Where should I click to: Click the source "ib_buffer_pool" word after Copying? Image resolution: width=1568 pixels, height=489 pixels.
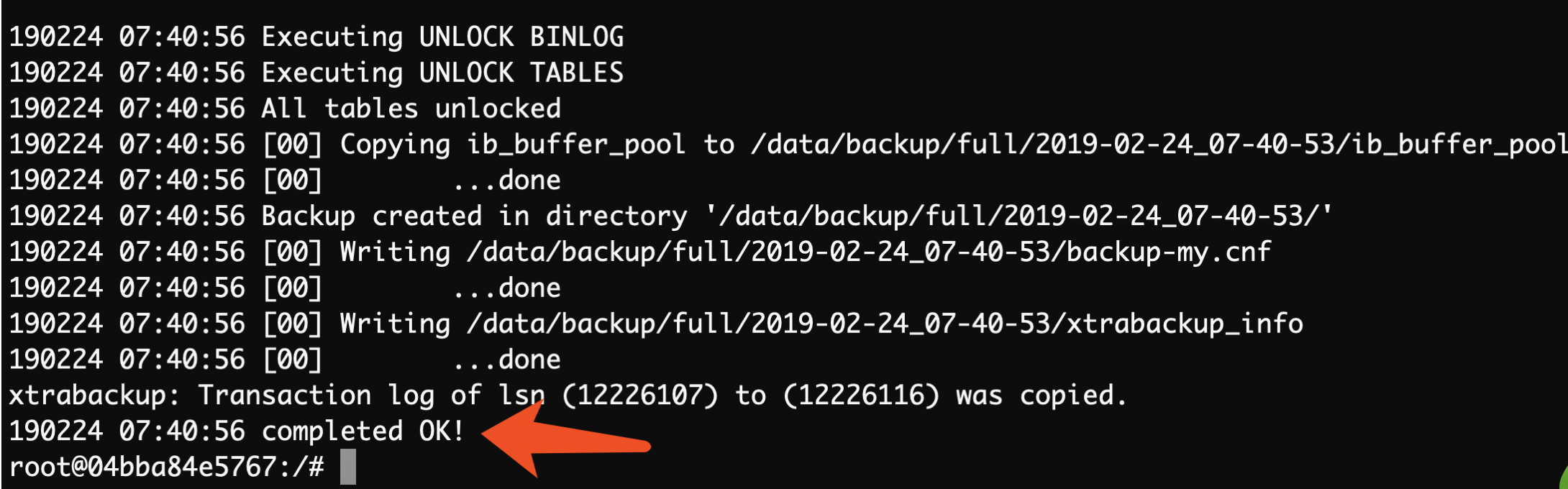(575, 145)
